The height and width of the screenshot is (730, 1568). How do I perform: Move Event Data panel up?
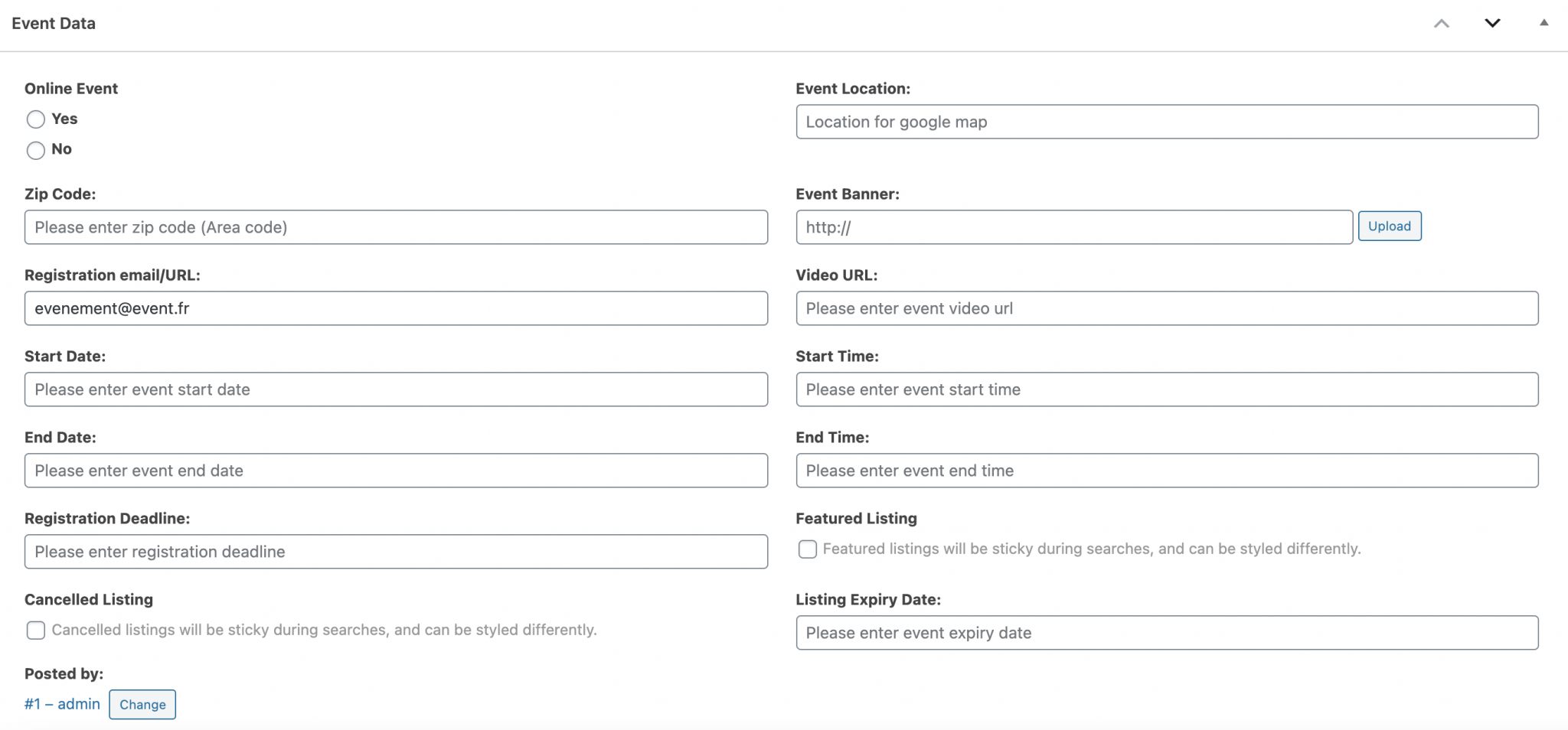[1441, 24]
